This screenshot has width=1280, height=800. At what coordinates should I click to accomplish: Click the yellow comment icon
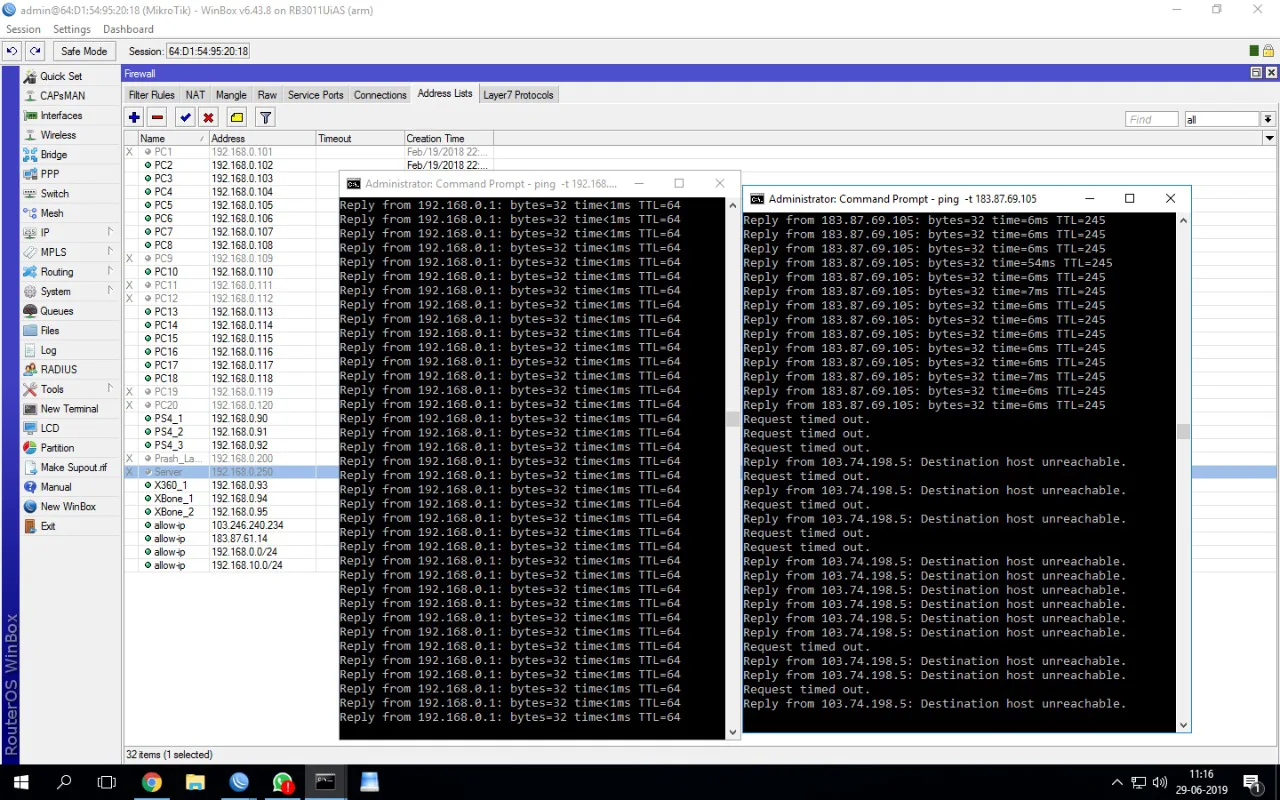pyautogui.click(x=236, y=117)
